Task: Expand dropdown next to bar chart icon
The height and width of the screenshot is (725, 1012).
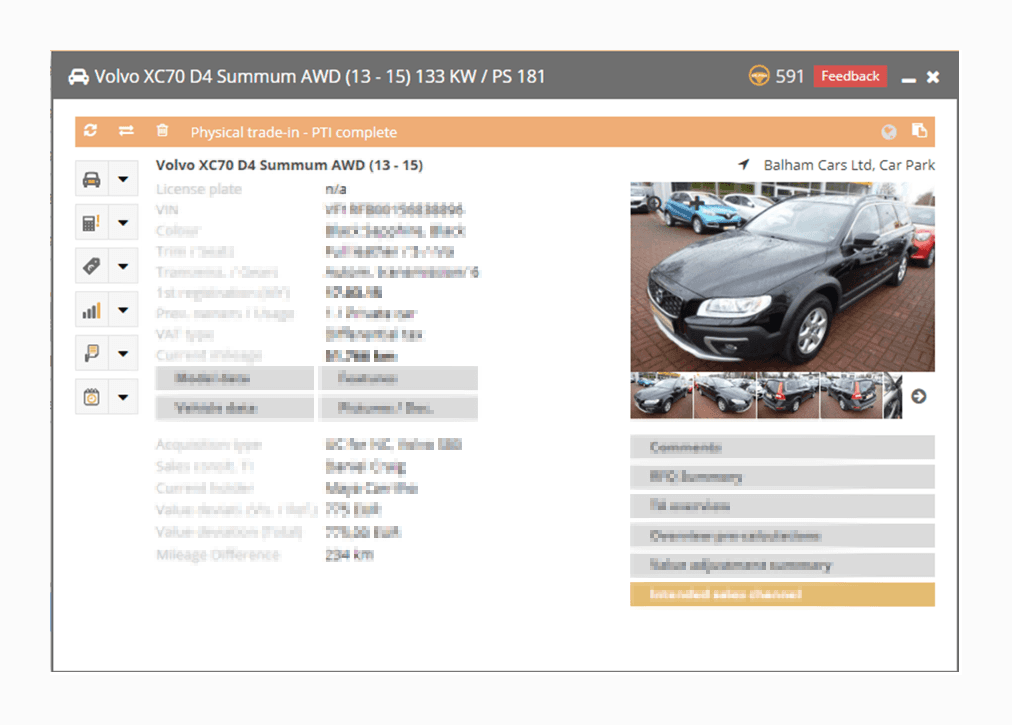Action: (x=123, y=310)
